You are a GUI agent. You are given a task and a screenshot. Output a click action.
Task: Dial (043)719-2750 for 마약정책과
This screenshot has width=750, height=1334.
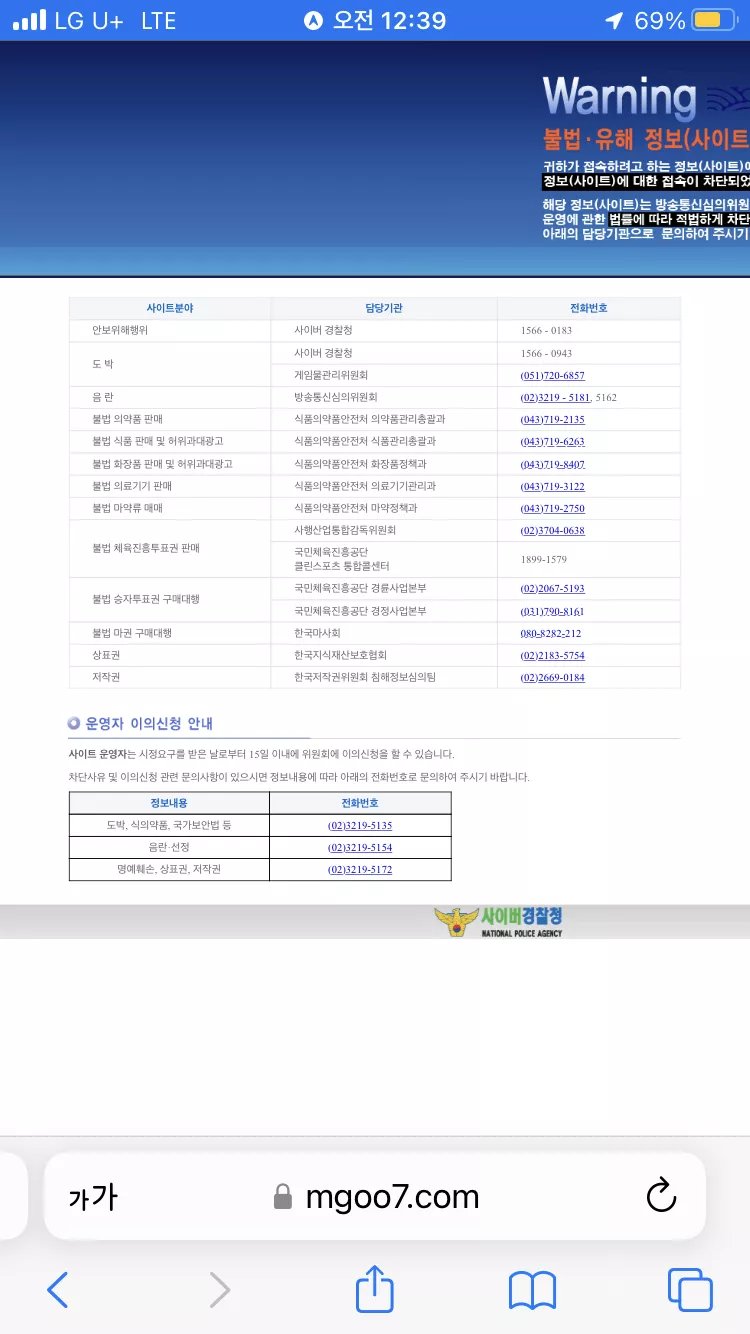click(x=552, y=509)
